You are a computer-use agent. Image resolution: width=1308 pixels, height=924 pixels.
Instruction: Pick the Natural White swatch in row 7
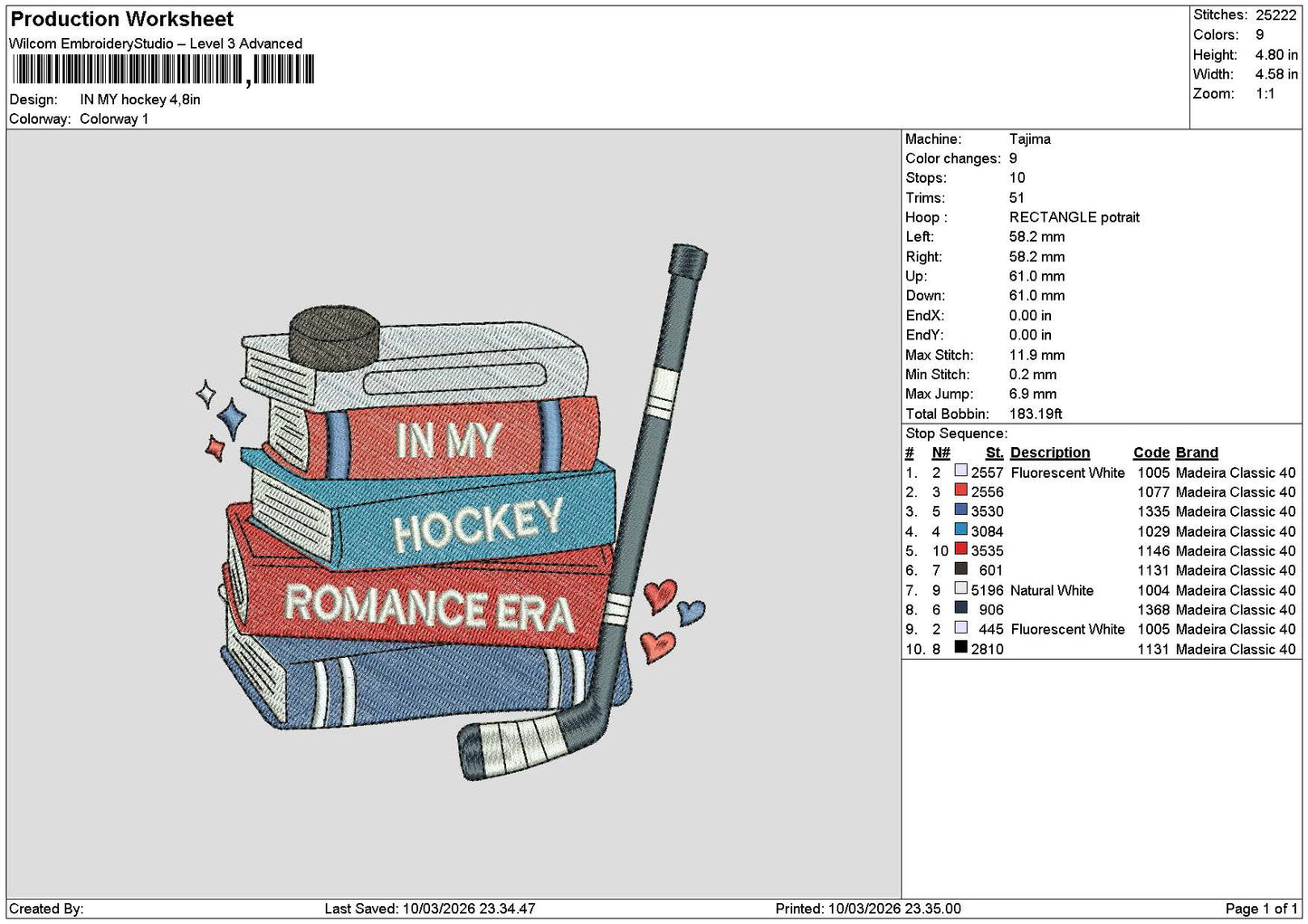click(961, 588)
